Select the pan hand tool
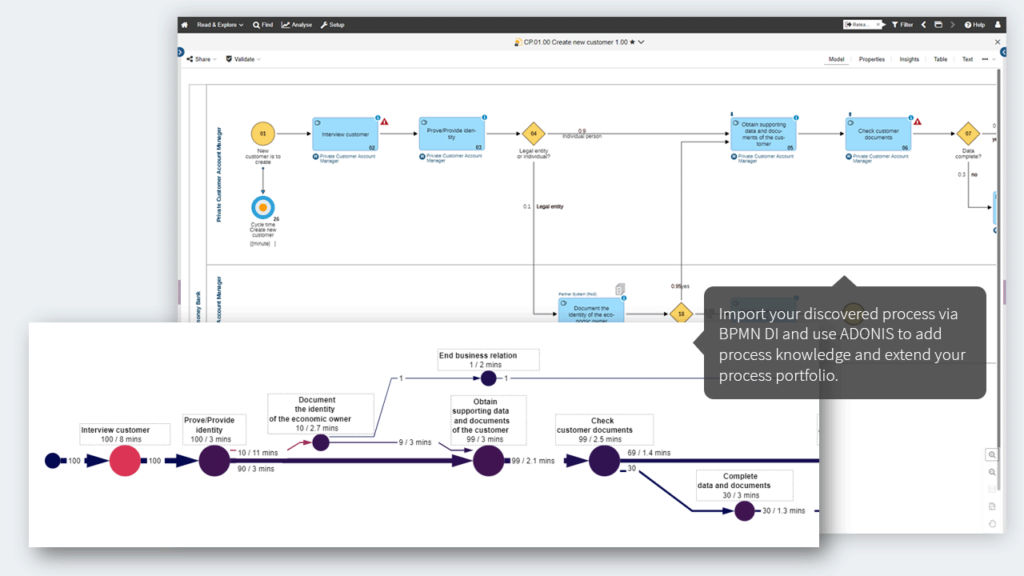1024x576 pixels. pyautogui.click(x=992, y=523)
